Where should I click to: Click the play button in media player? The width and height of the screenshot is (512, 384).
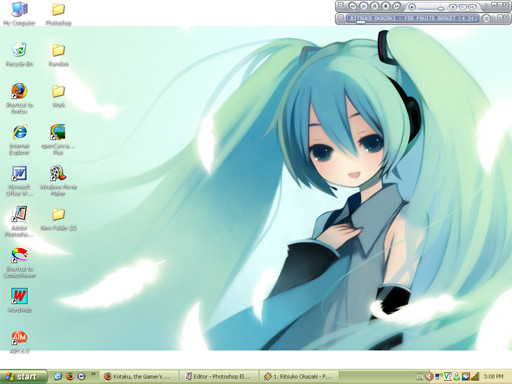[x=364, y=6]
